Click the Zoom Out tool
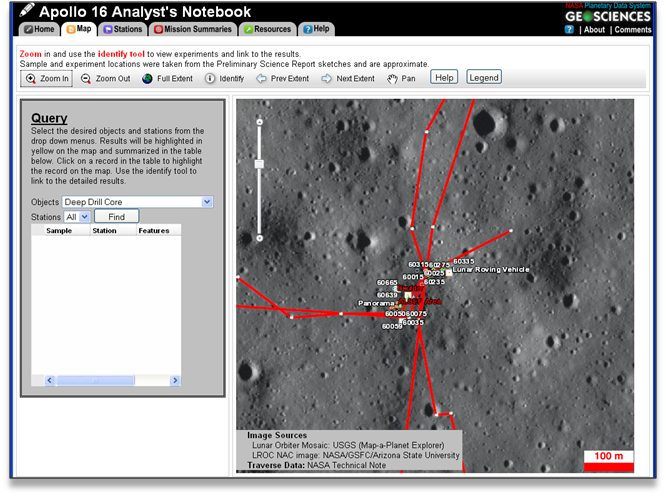Image resolution: width=666 pixels, height=497 pixels. point(104,78)
